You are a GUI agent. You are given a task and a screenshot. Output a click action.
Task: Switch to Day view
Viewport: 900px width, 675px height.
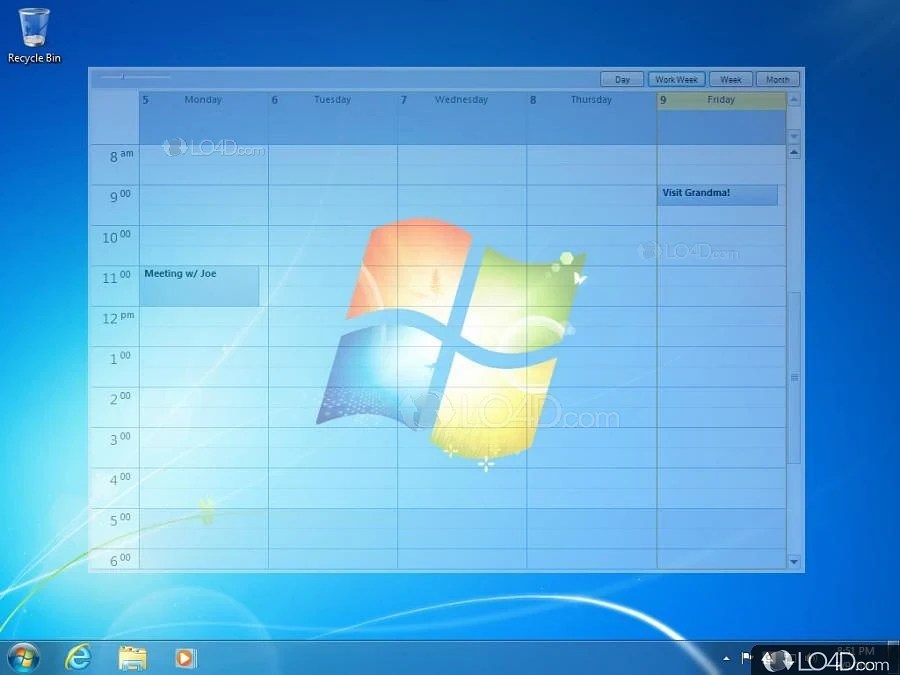point(622,78)
